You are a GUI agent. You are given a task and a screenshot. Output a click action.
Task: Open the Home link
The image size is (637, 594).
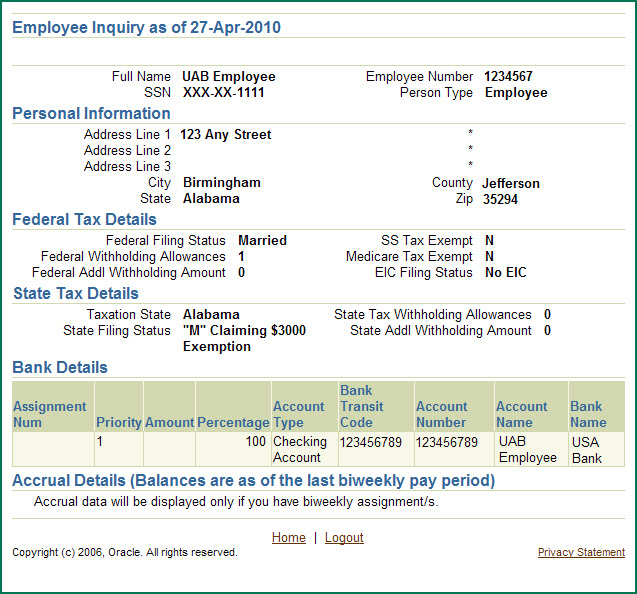[x=288, y=537]
